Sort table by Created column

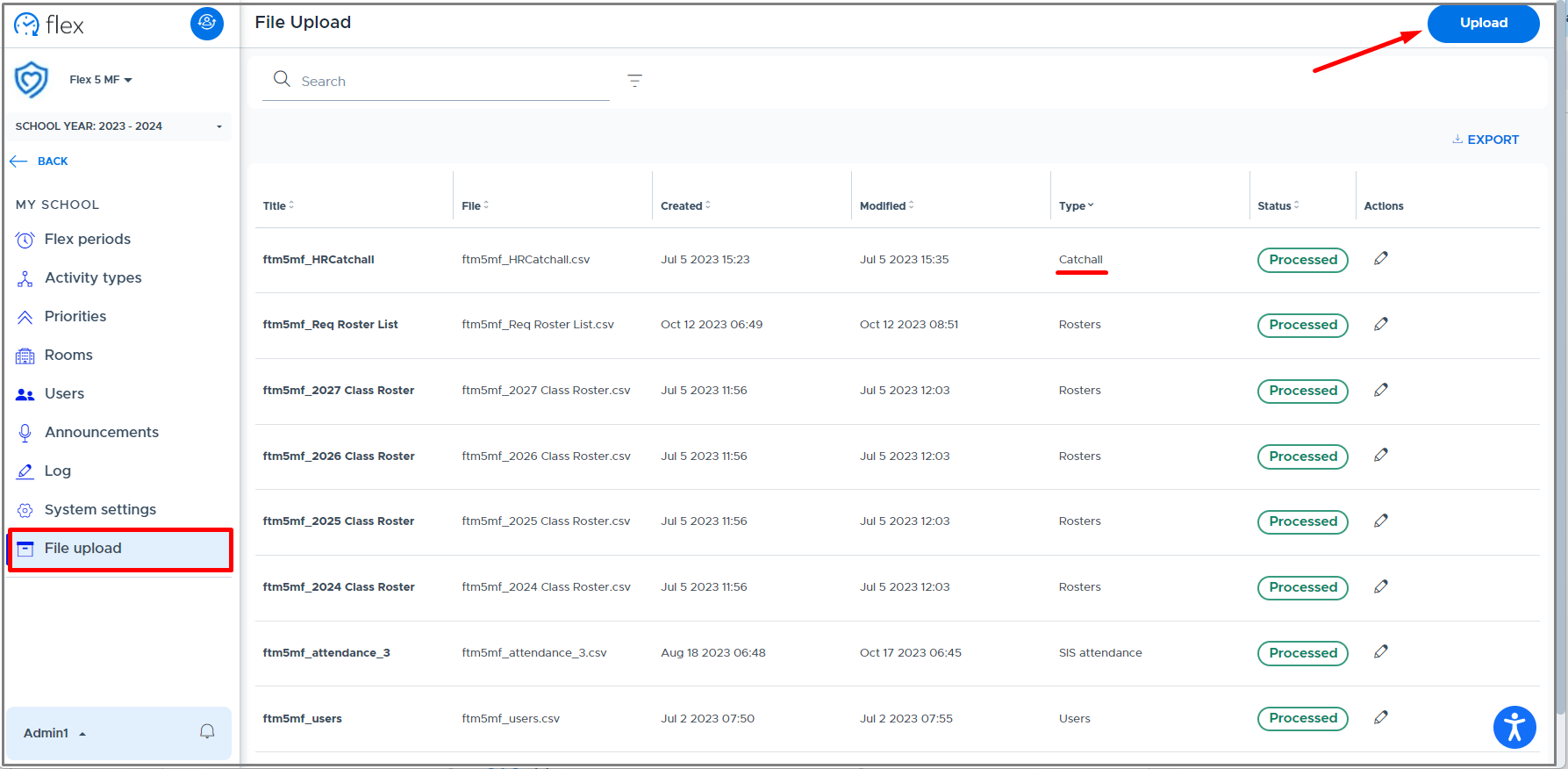(685, 205)
